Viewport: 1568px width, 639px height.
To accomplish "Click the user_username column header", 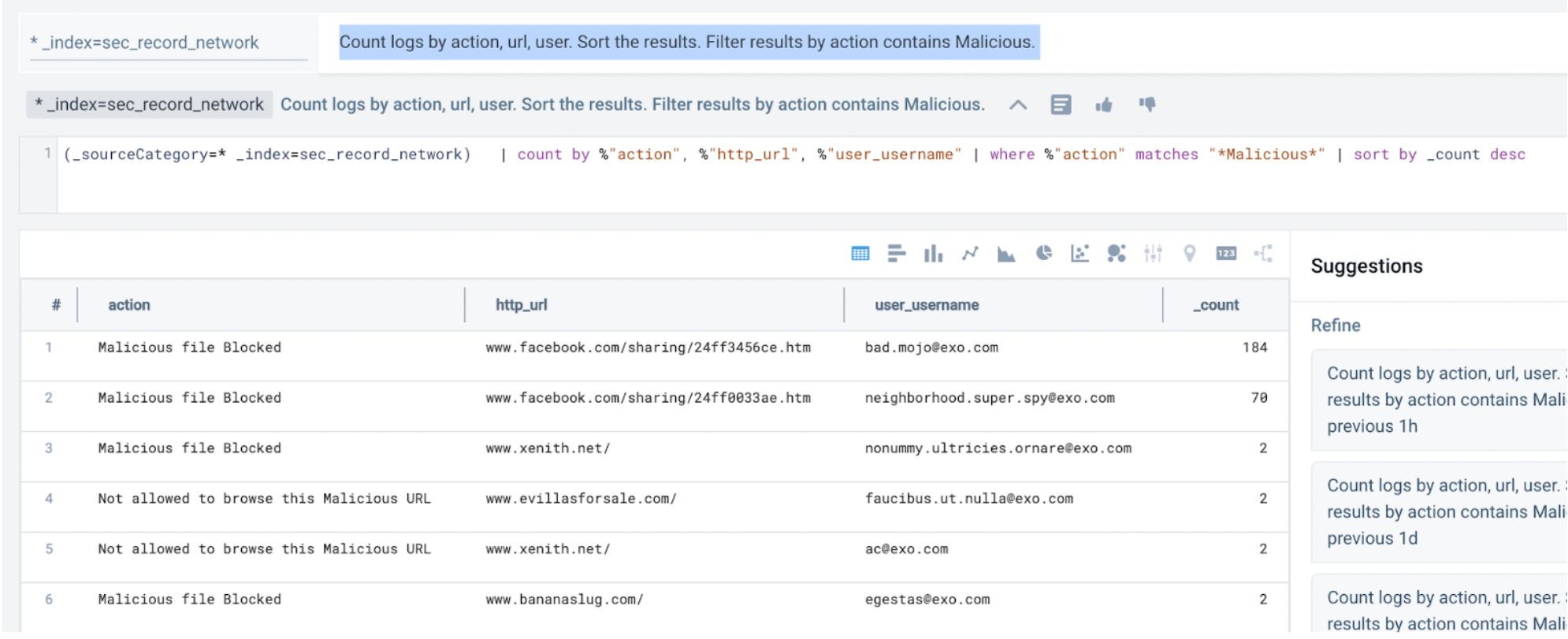I will coord(927,305).
